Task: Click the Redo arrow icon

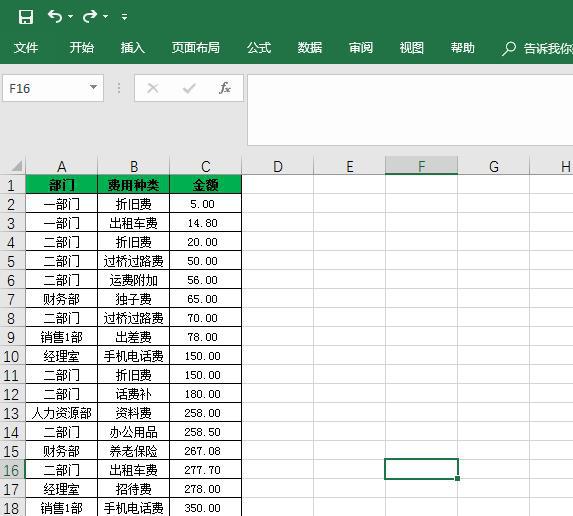Action: click(x=90, y=16)
